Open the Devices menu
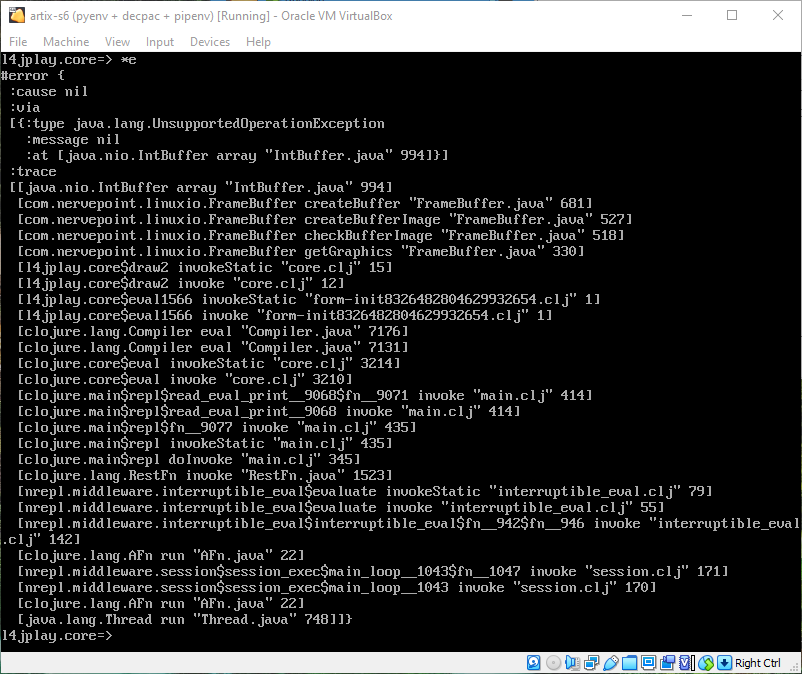The height and width of the screenshot is (674, 802). (x=210, y=41)
